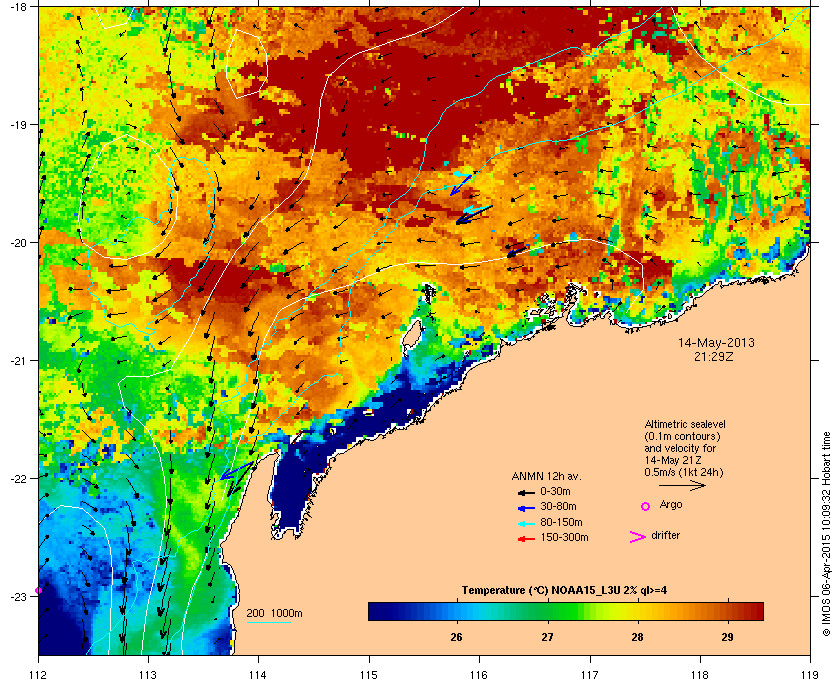Click the 30-80m depth label
This screenshot has height=680, width=840.
(x=558, y=506)
